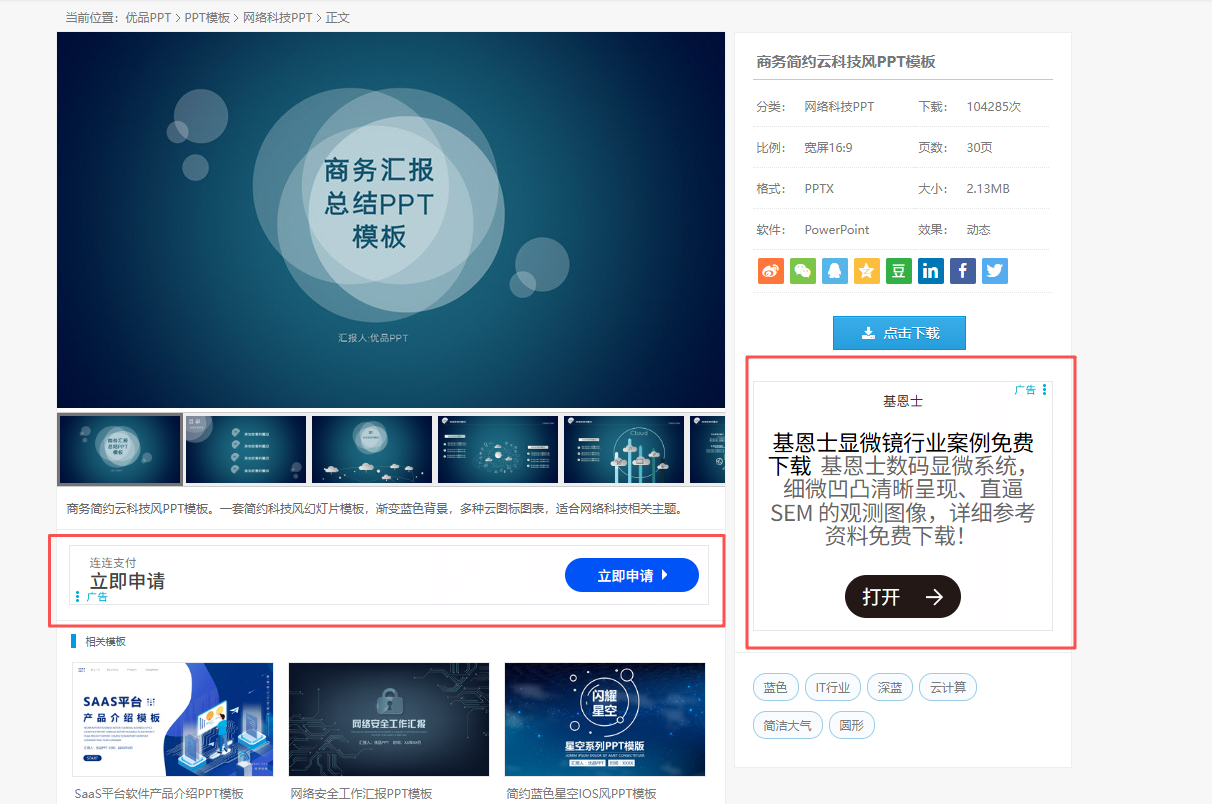Share the template via WeChat

tap(802, 270)
